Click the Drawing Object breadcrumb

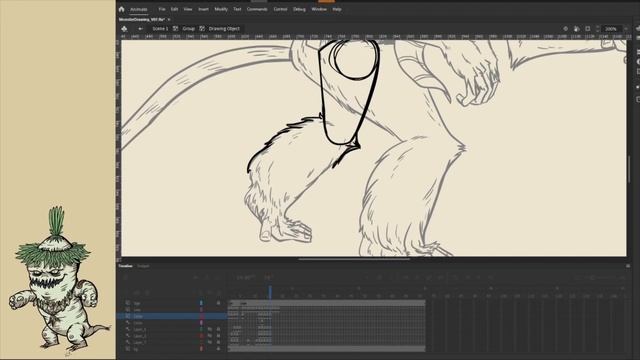224,29
